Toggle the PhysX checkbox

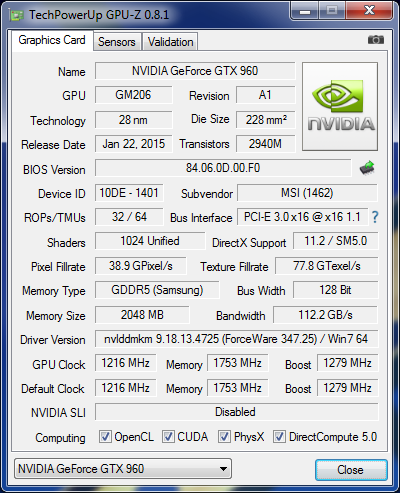click(x=224, y=436)
